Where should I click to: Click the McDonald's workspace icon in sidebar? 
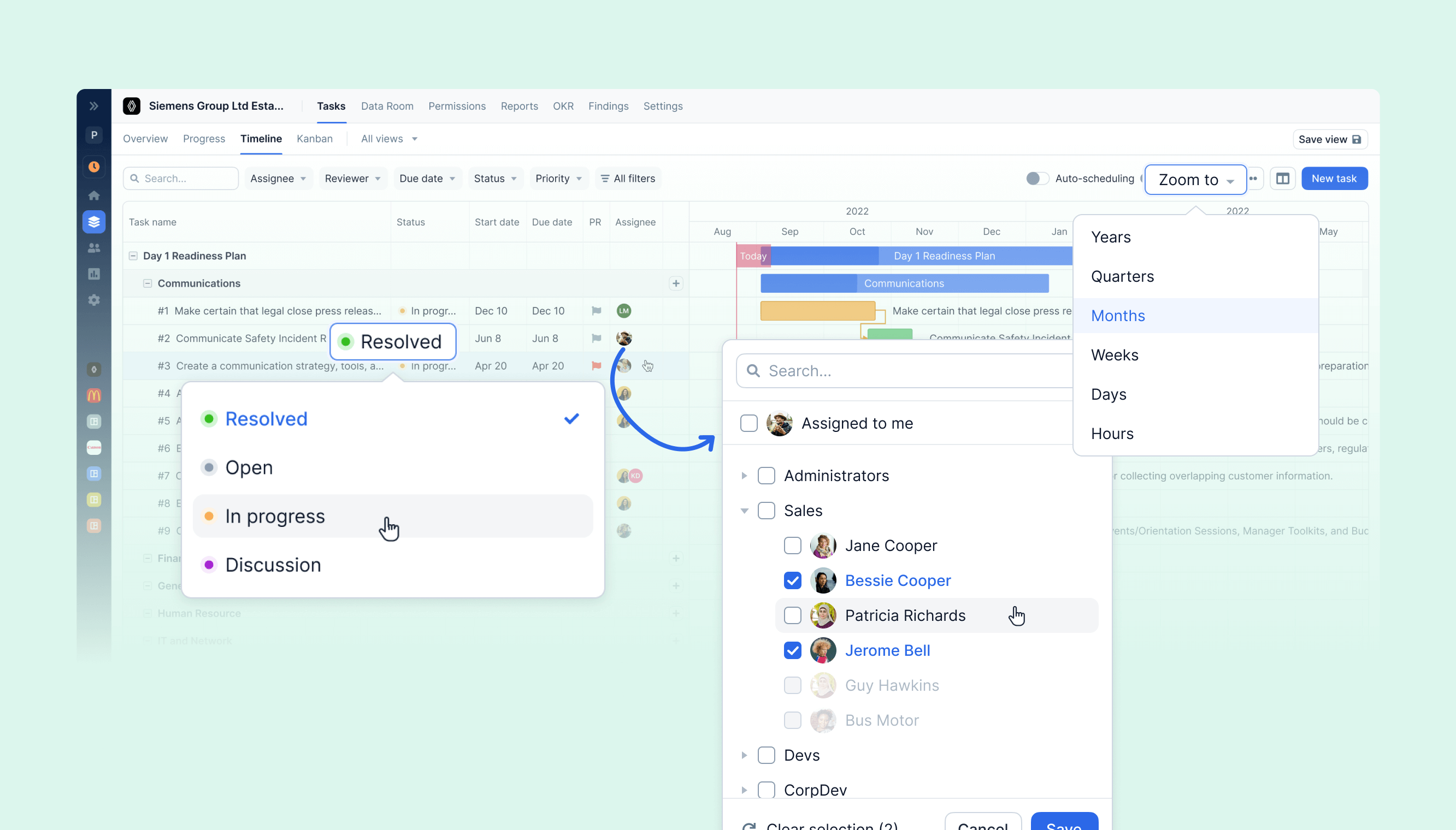coord(94,395)
